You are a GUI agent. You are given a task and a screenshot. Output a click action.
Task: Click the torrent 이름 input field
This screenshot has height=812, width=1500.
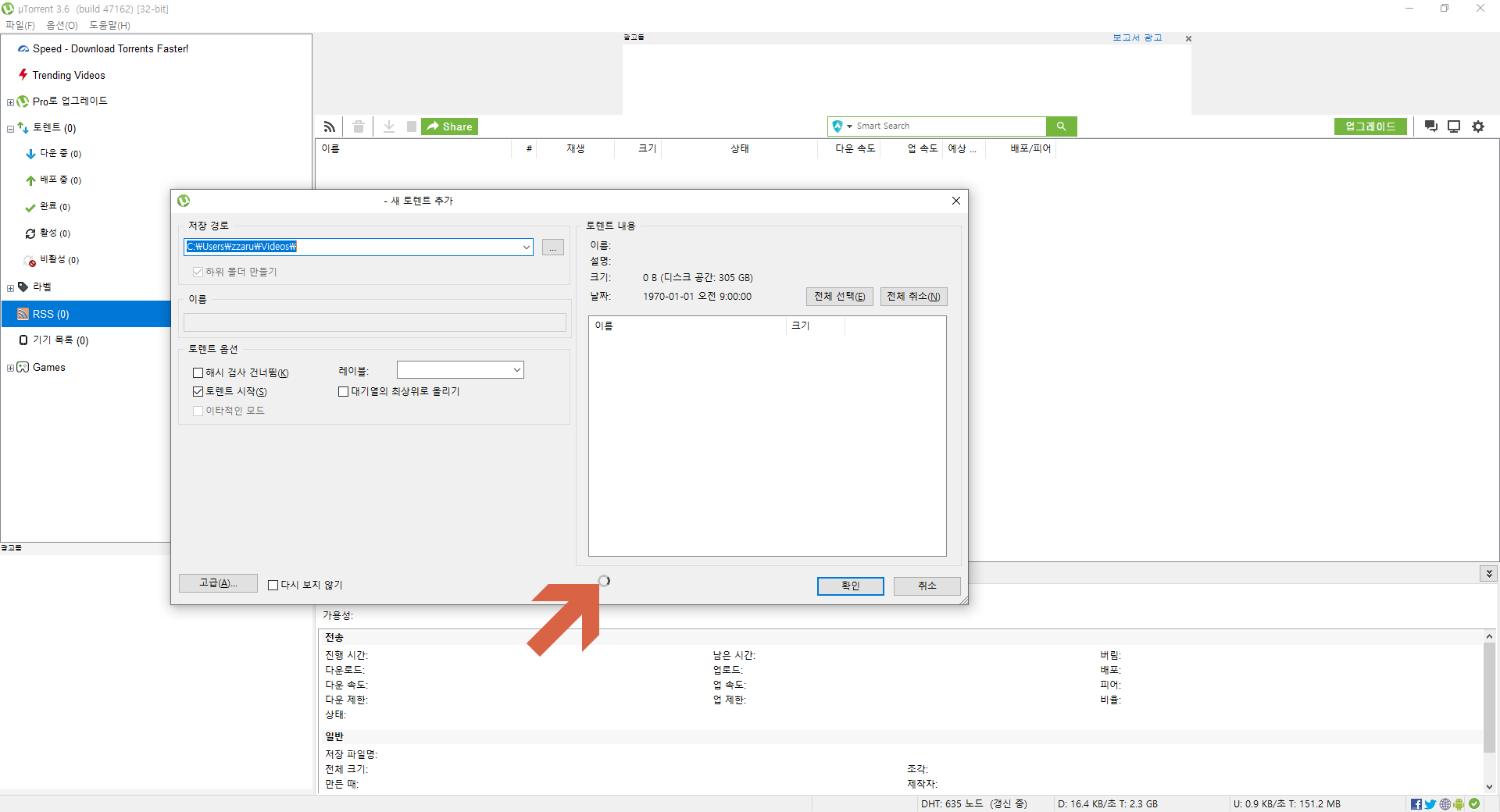point(375,322)
